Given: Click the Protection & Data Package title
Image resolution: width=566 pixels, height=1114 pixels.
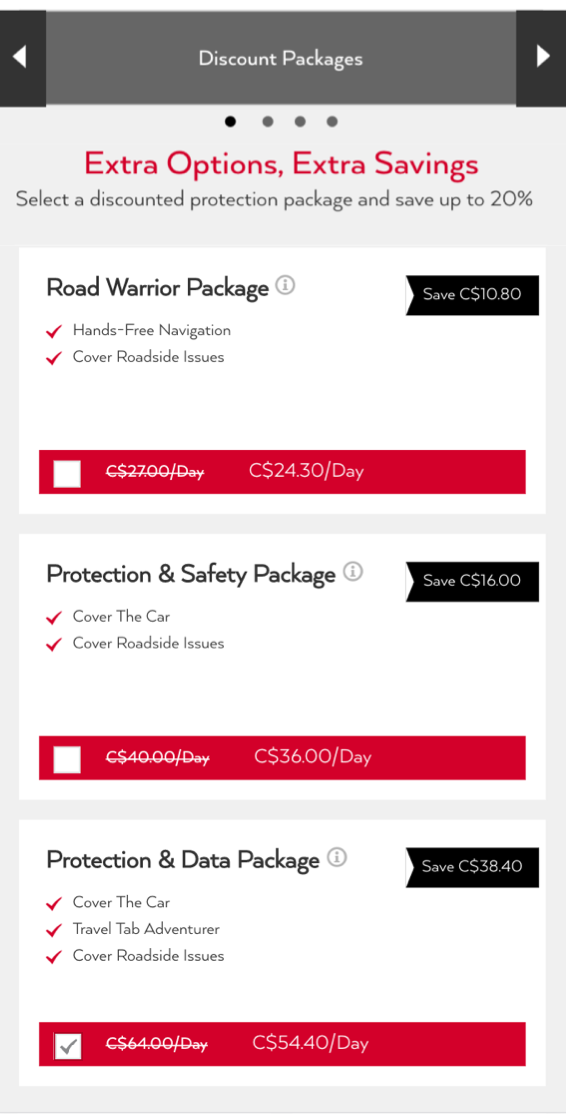Looking at the screenshot, I should [x=183, y=860].
